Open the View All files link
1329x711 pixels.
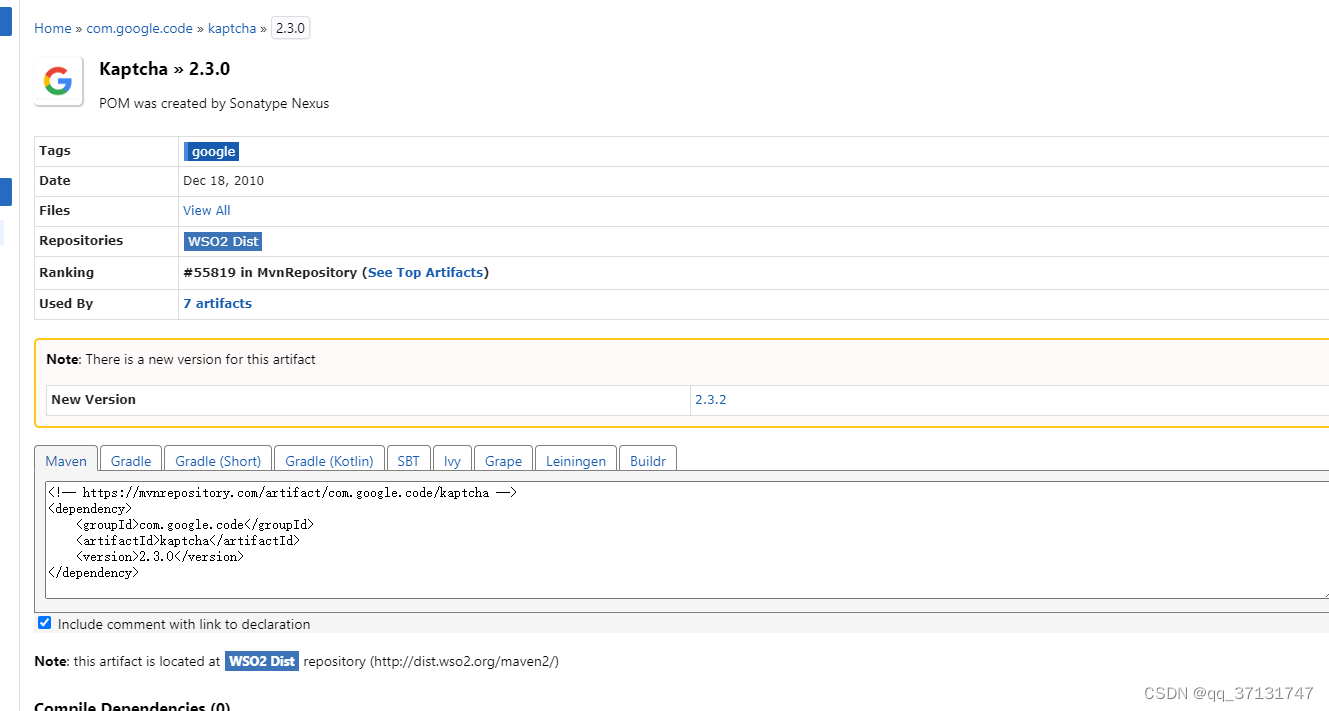click(x=207, y=210)
